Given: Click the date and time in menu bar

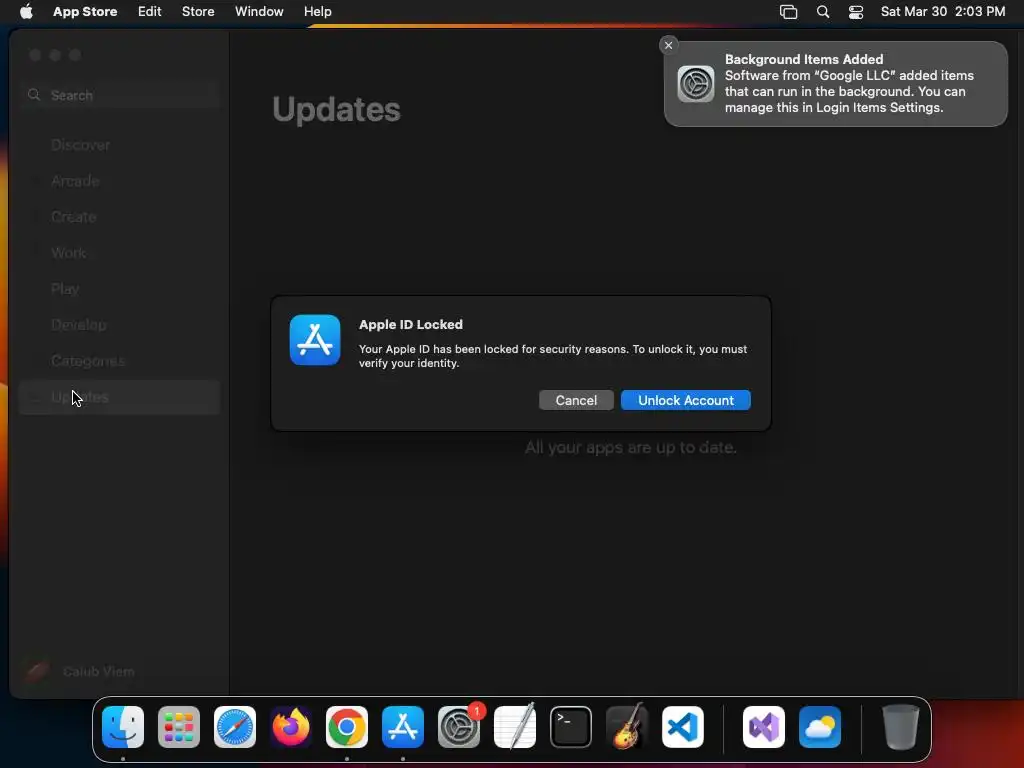Looking at the screenshot, I should click(x=943, y=12).
